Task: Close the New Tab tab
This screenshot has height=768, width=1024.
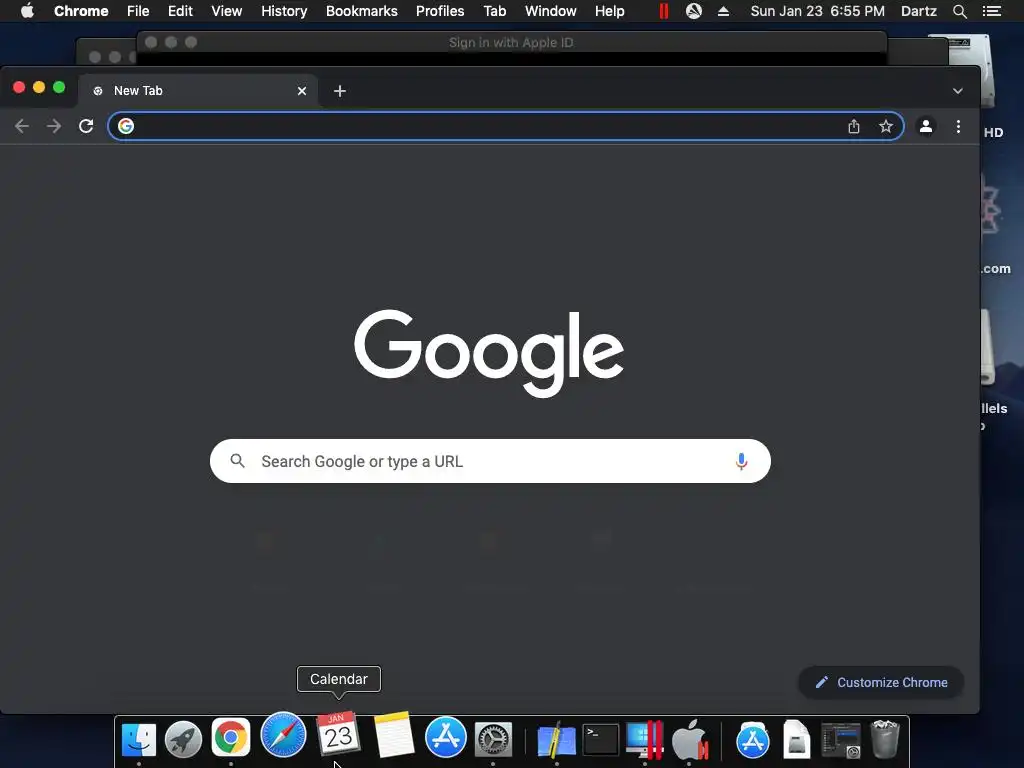Action: tap(302, 91)
